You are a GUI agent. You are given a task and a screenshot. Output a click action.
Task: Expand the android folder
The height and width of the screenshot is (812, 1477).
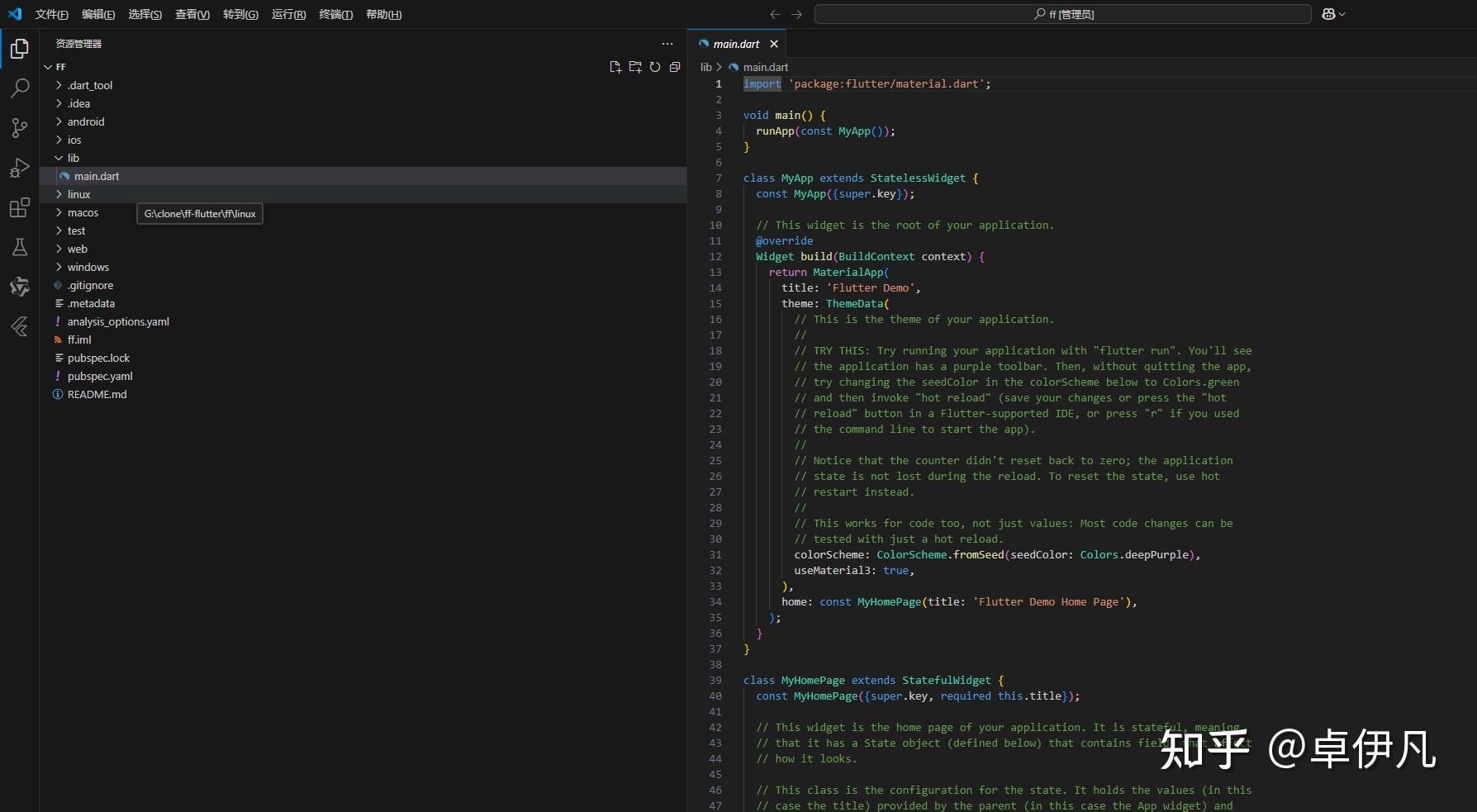(86, 121)
